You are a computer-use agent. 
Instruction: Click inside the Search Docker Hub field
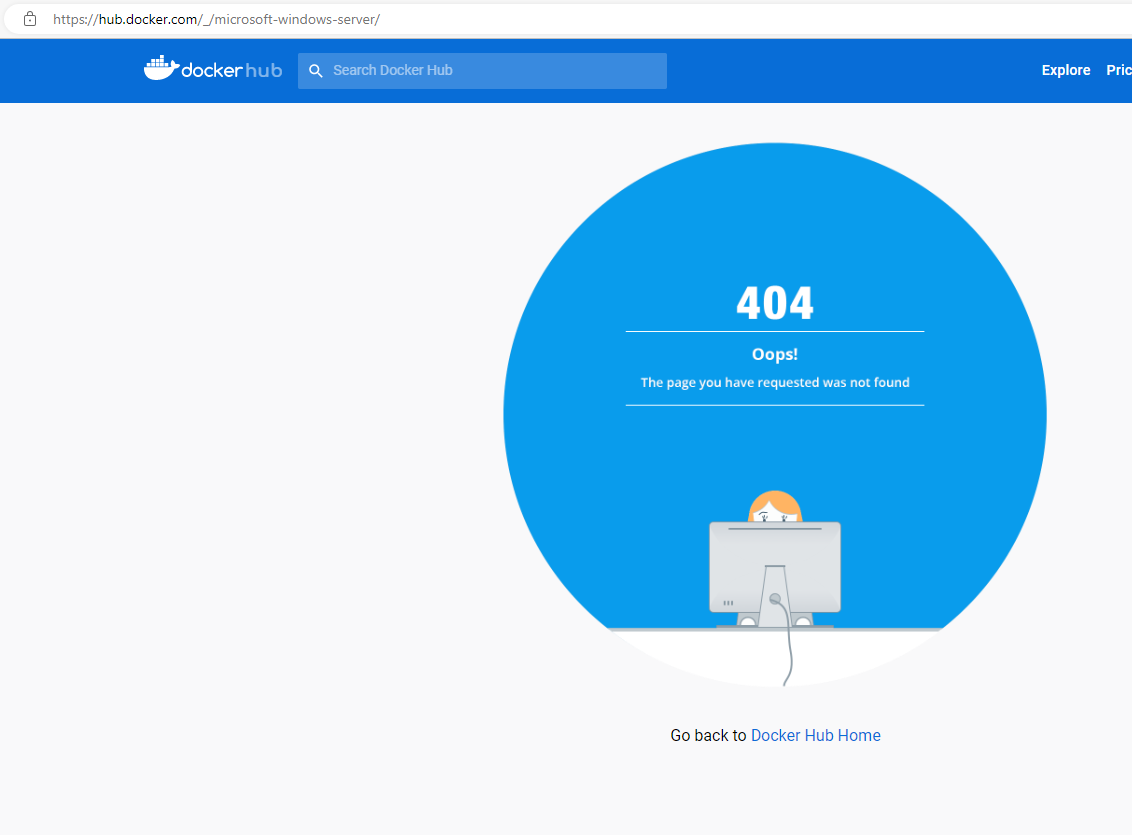coord(480,70)
